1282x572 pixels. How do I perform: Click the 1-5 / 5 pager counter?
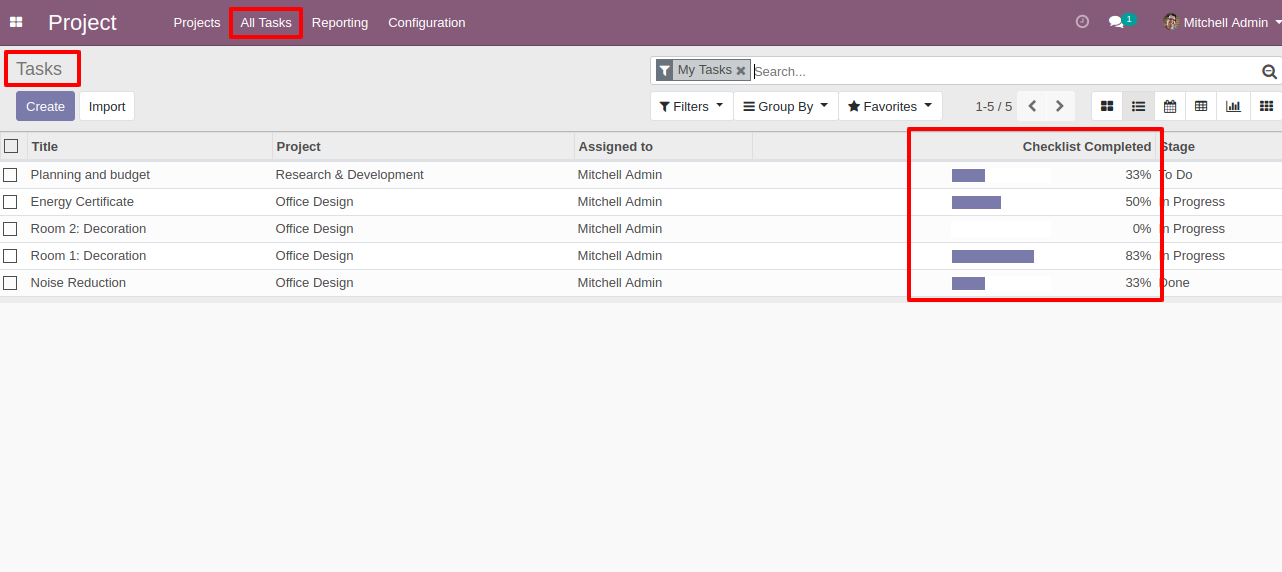click(994, 106)
